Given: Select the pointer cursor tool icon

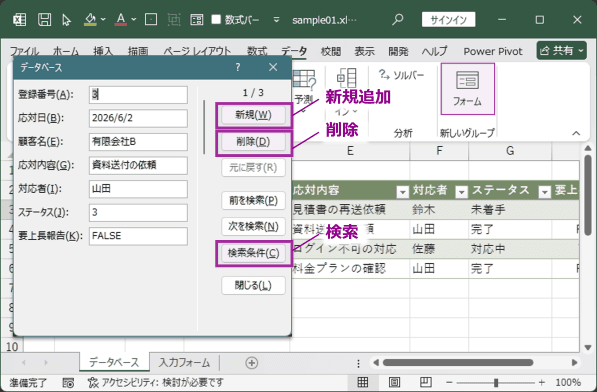Looking at the screenshot, I should (67, 20).
